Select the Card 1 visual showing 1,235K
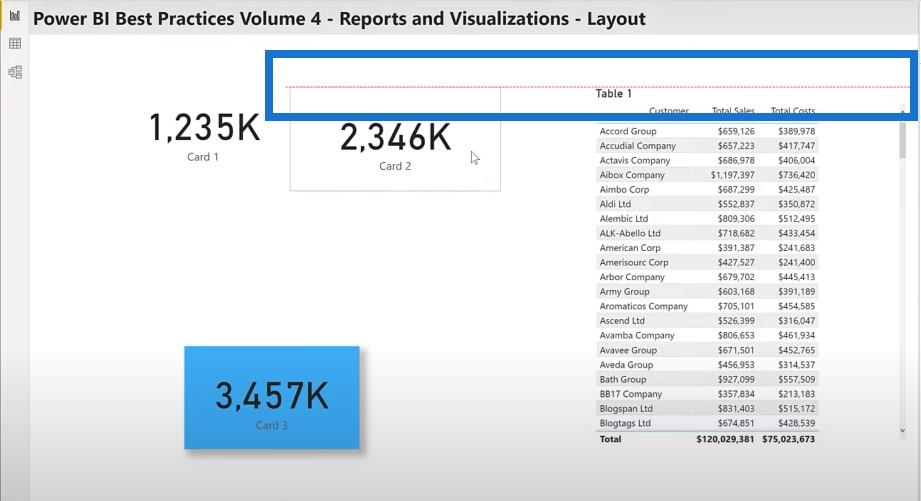Image resolution: width=921 pixels, height=501 pixels. pos(203,135)
